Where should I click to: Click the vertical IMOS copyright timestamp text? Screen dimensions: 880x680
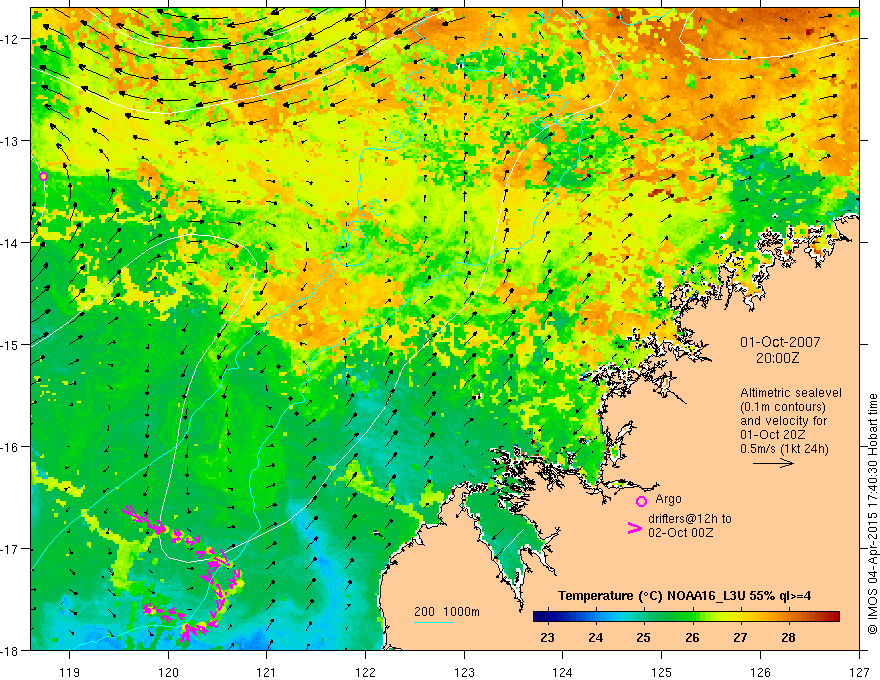(x=873, y=514)
